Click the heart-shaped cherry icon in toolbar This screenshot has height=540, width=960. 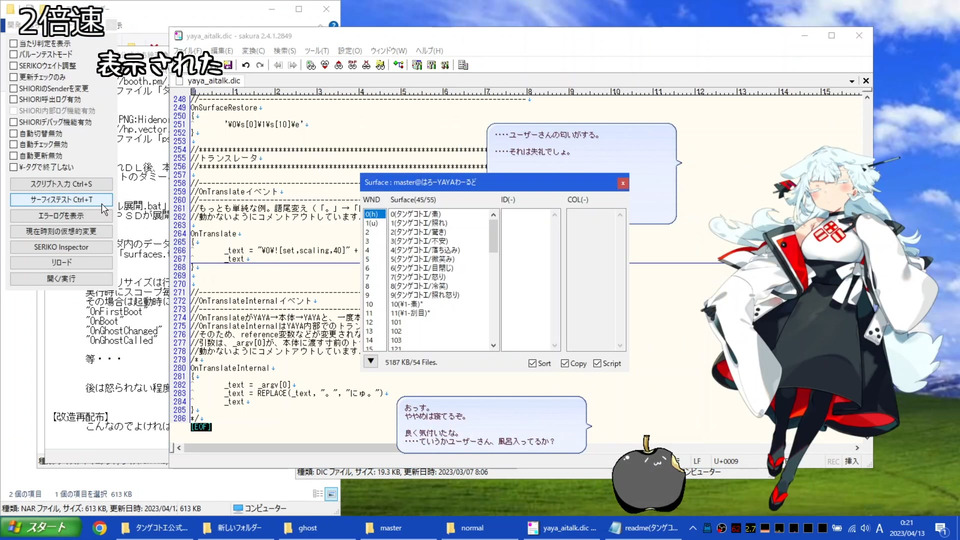point(324,65)
